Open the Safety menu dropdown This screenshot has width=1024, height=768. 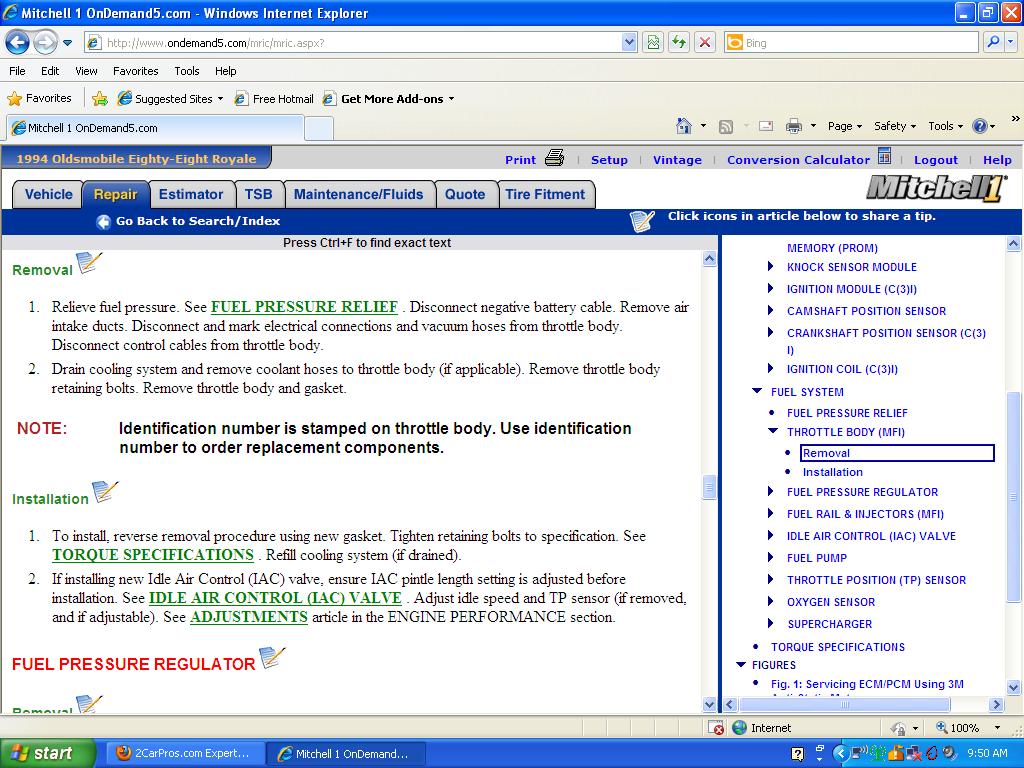tap(894, 126)
